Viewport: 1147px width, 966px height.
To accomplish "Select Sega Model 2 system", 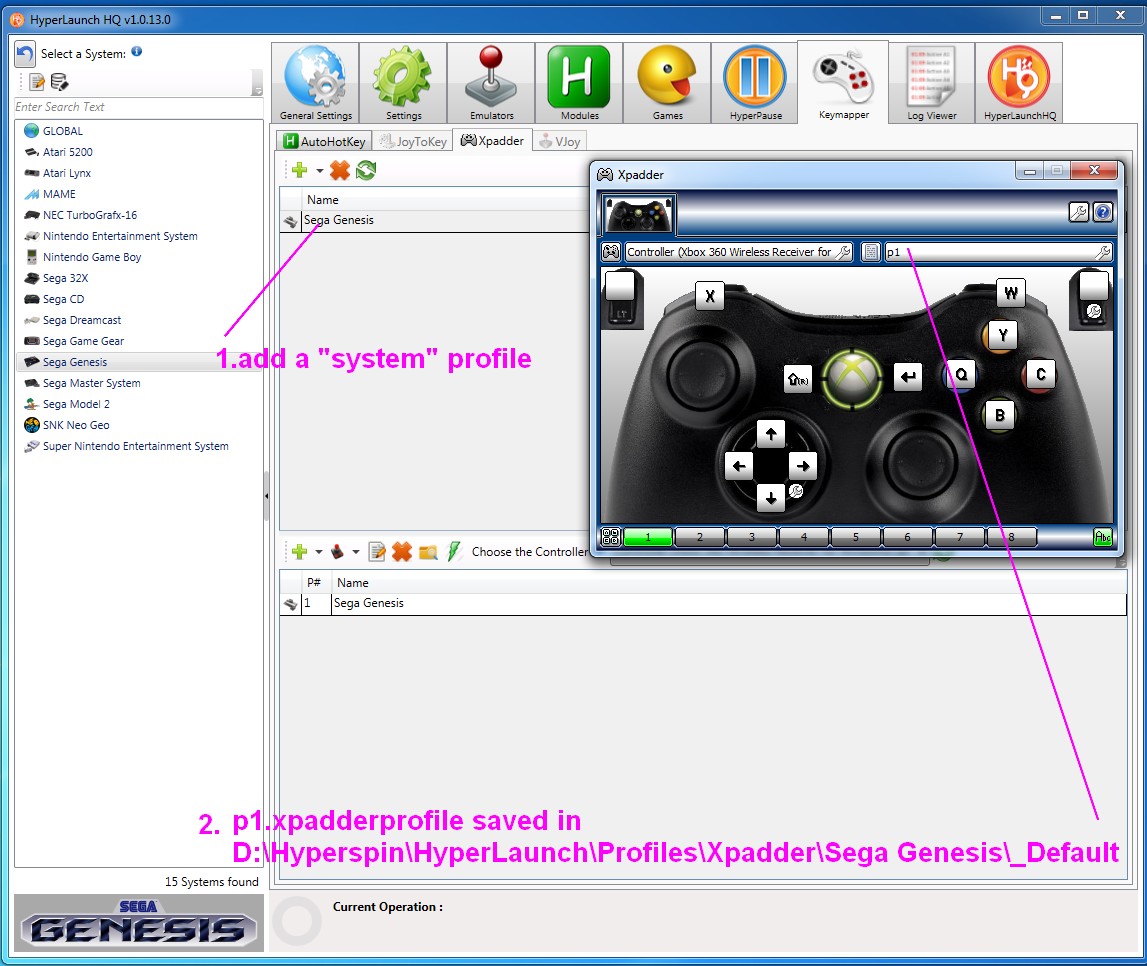I will tap(76, 404).
